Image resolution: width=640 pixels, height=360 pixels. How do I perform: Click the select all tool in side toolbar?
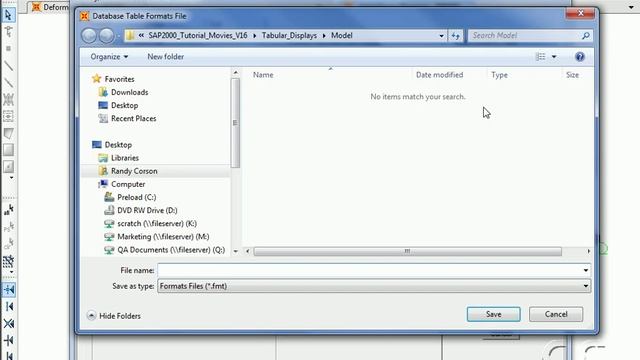coord(8,210)
